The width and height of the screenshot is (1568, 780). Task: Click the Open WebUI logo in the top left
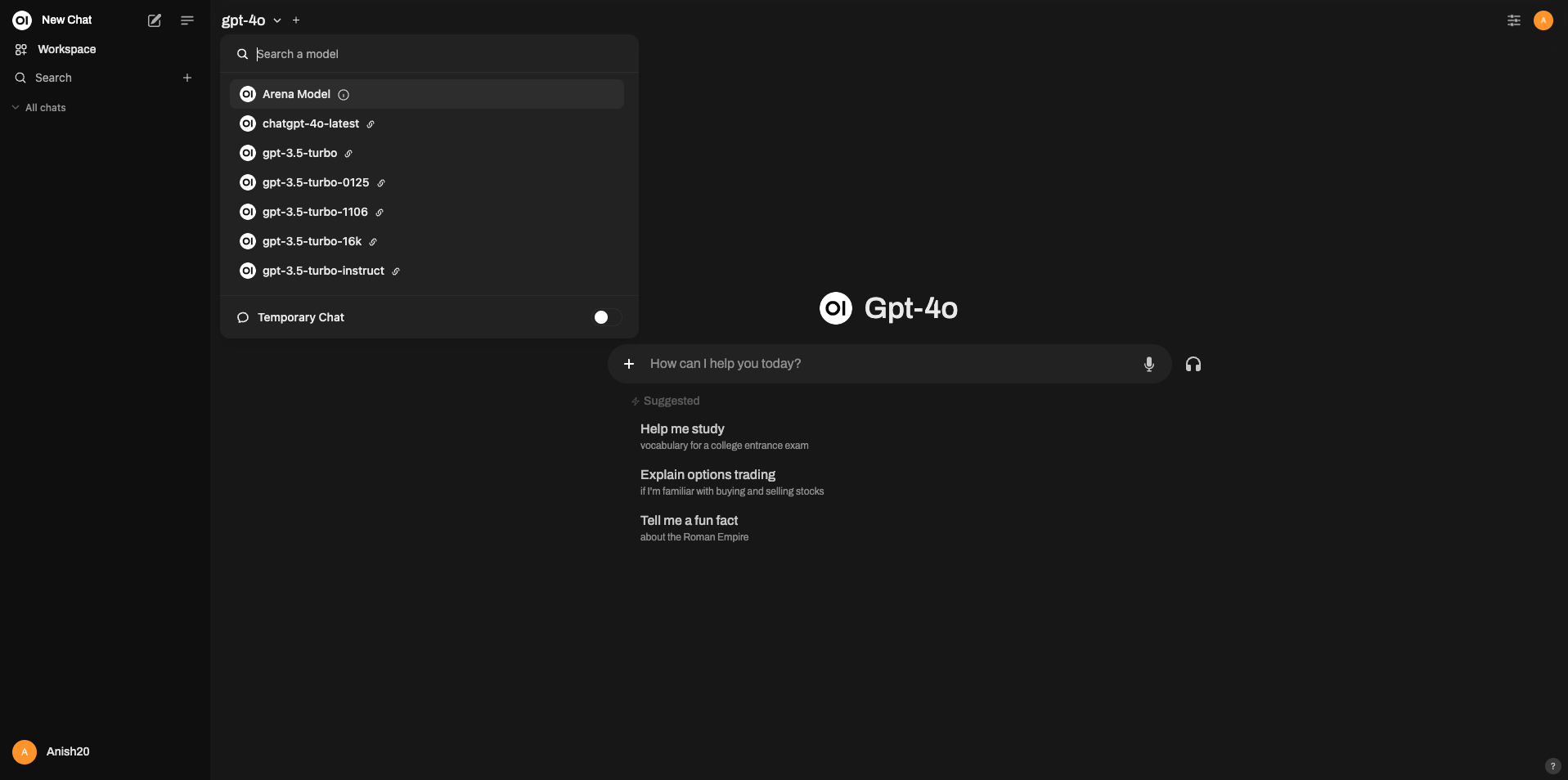pos(20,20)
